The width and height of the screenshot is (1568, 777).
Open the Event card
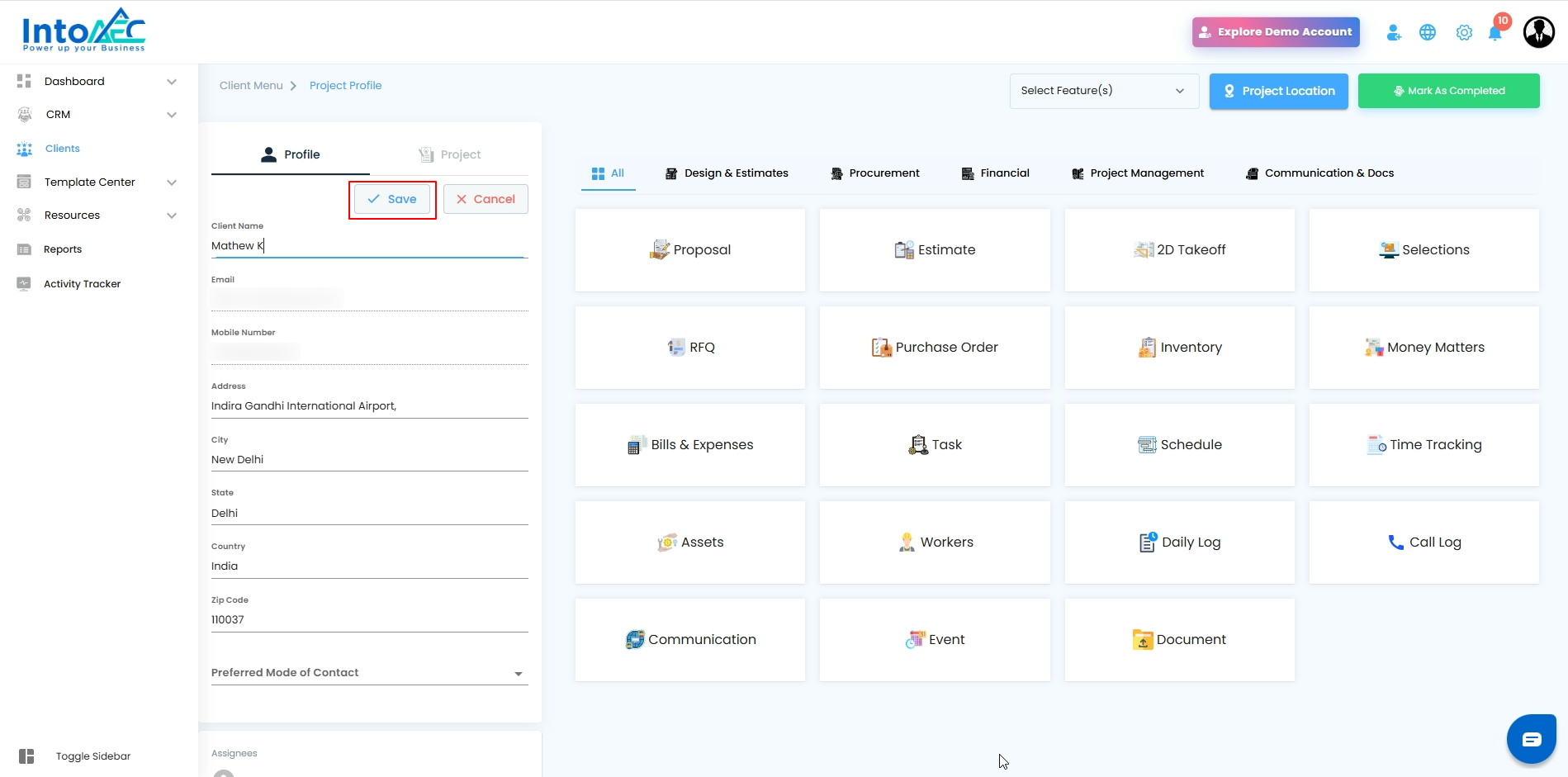tap(935, 640)
